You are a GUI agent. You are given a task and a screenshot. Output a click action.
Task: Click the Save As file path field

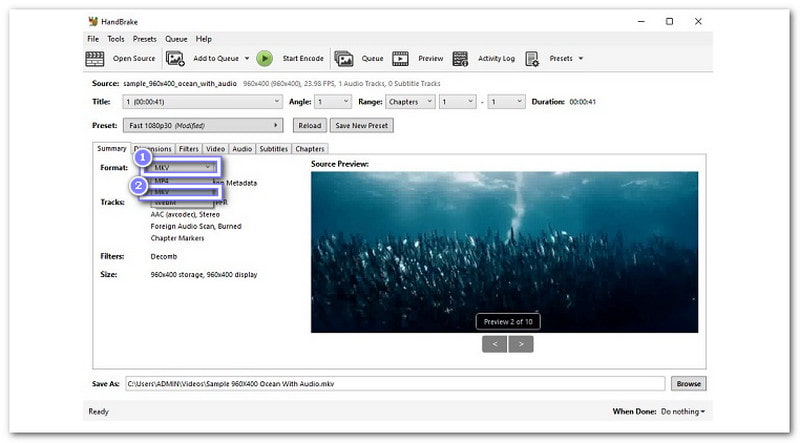395,383
